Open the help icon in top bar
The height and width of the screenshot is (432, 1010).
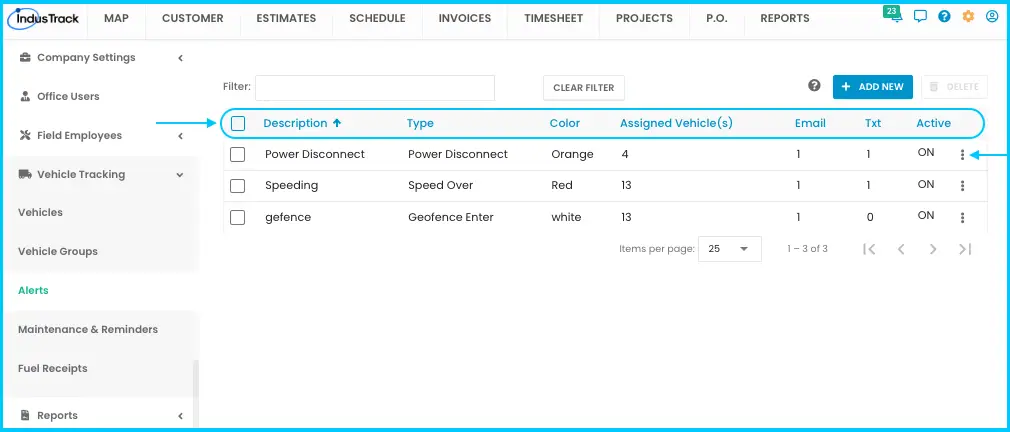(x=944, y=17)
